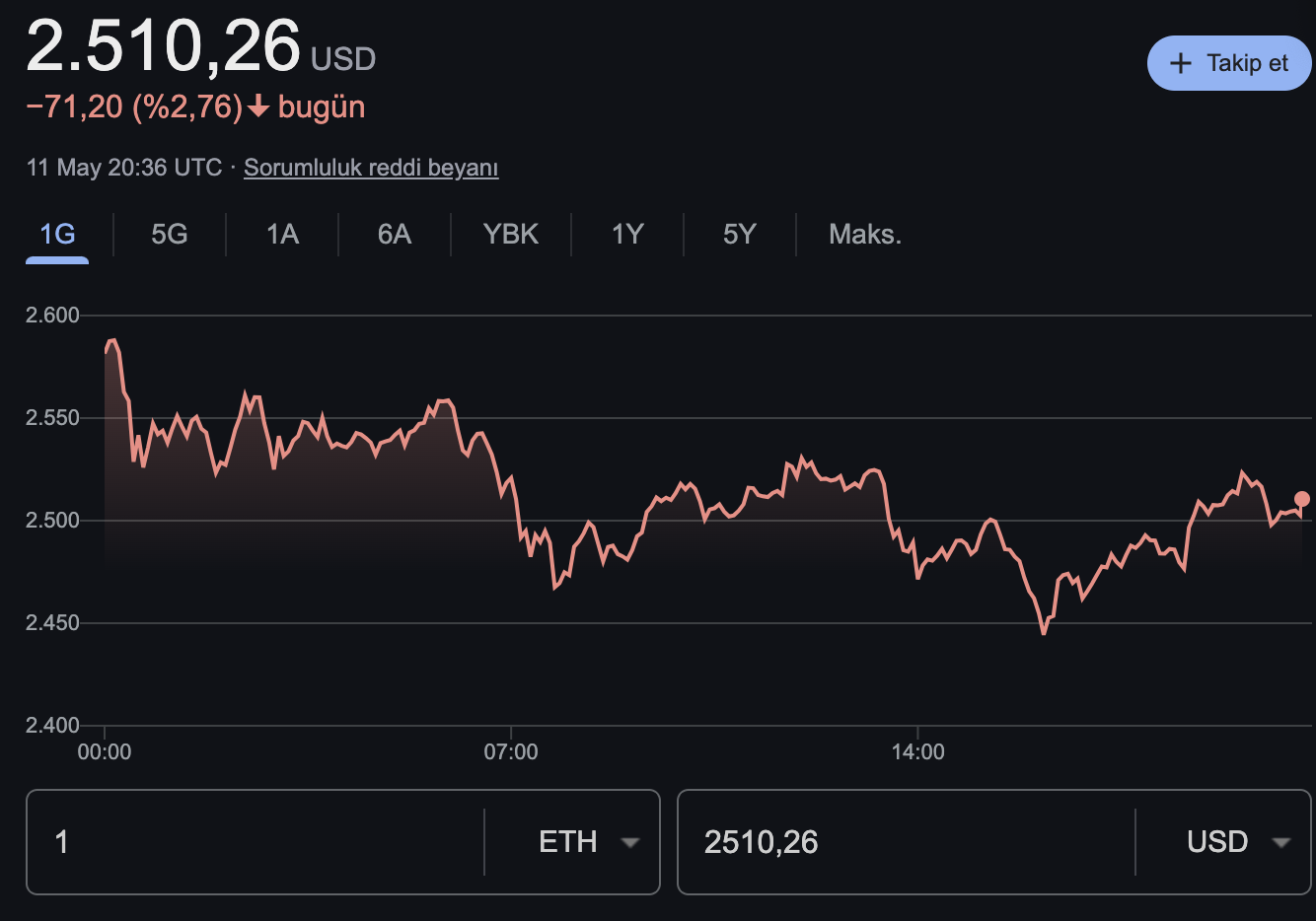Click the 11 May 20:36 UTC timestamp

124,168
